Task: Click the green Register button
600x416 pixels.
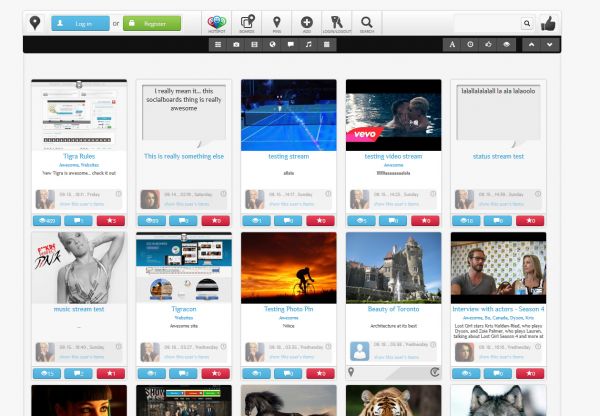Action: (x=152, y=23)
